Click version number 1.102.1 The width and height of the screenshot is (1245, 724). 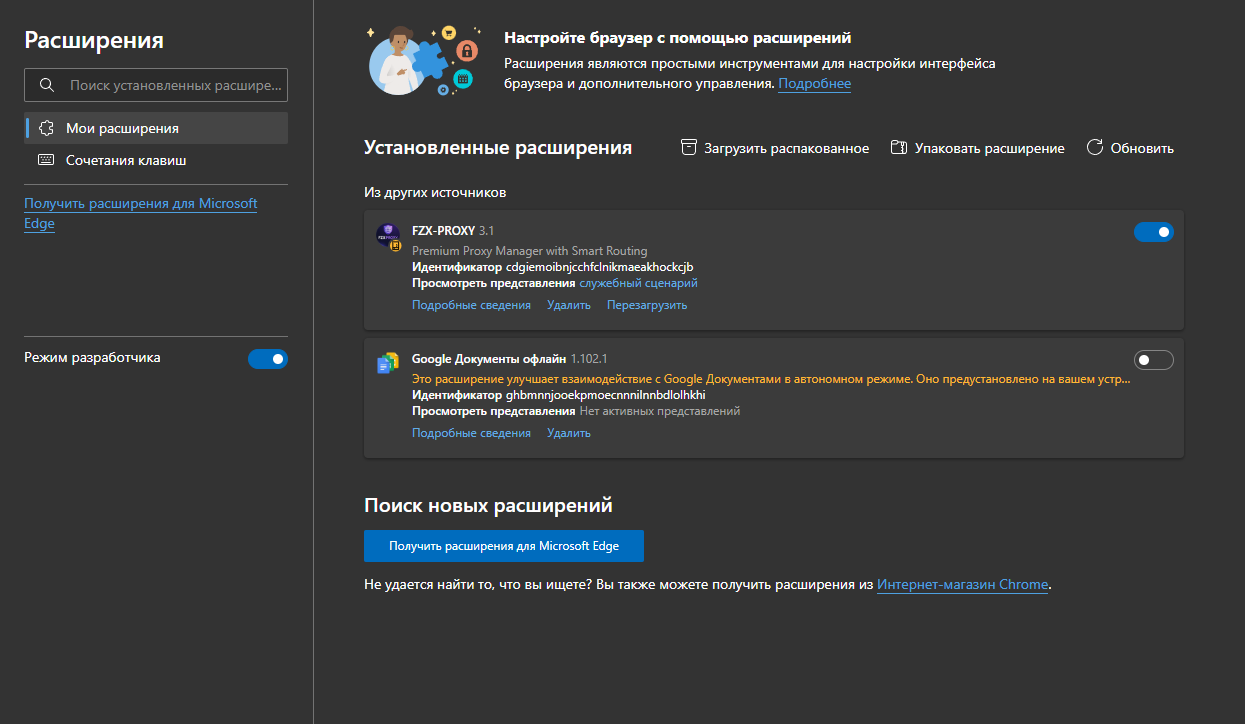pos(590,359)
